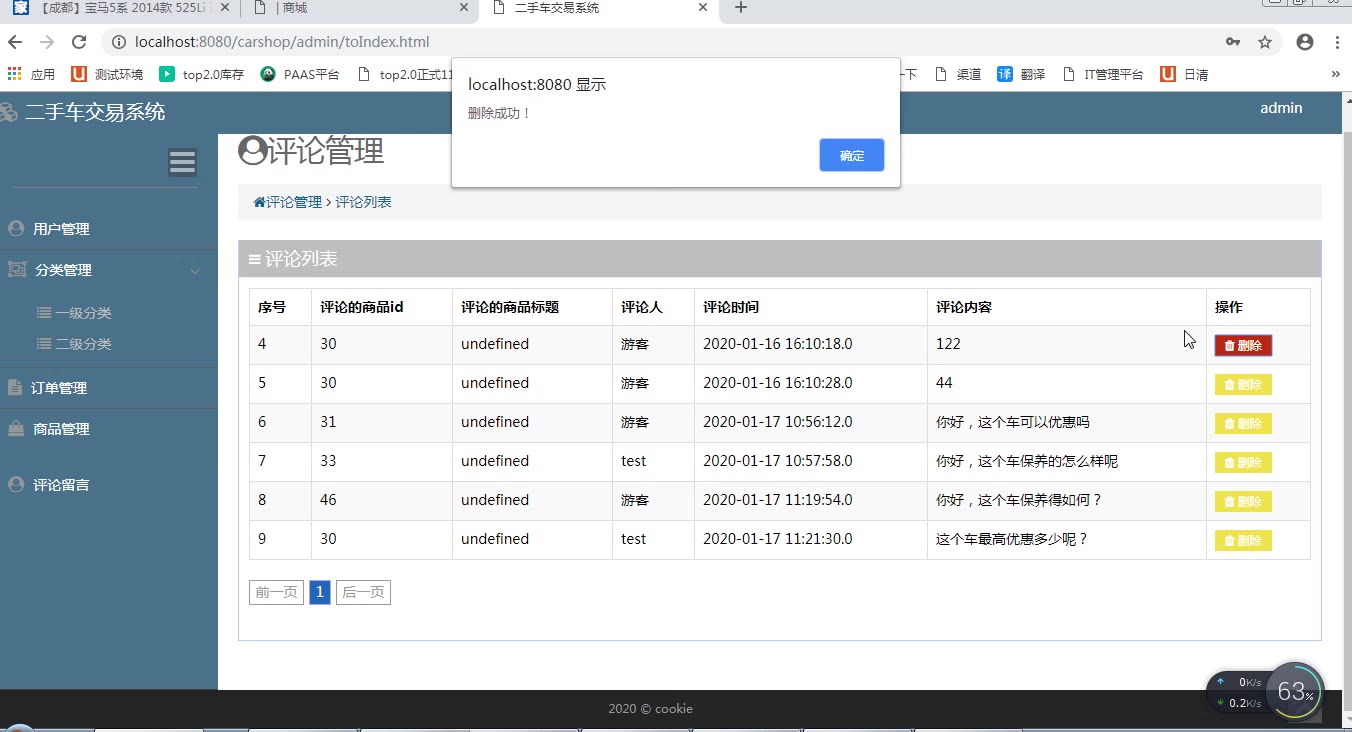Click the comment text 这个车最高优惠多少呢？
This screenshot has height=732, width=1352.
(1012, 539)
